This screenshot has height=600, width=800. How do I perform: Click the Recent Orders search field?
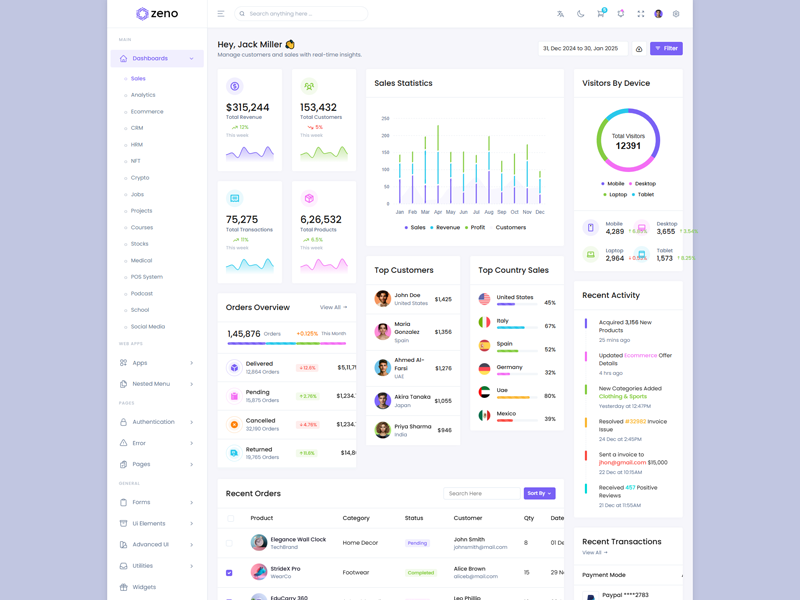pyautogui.click(x=483, y=493)
